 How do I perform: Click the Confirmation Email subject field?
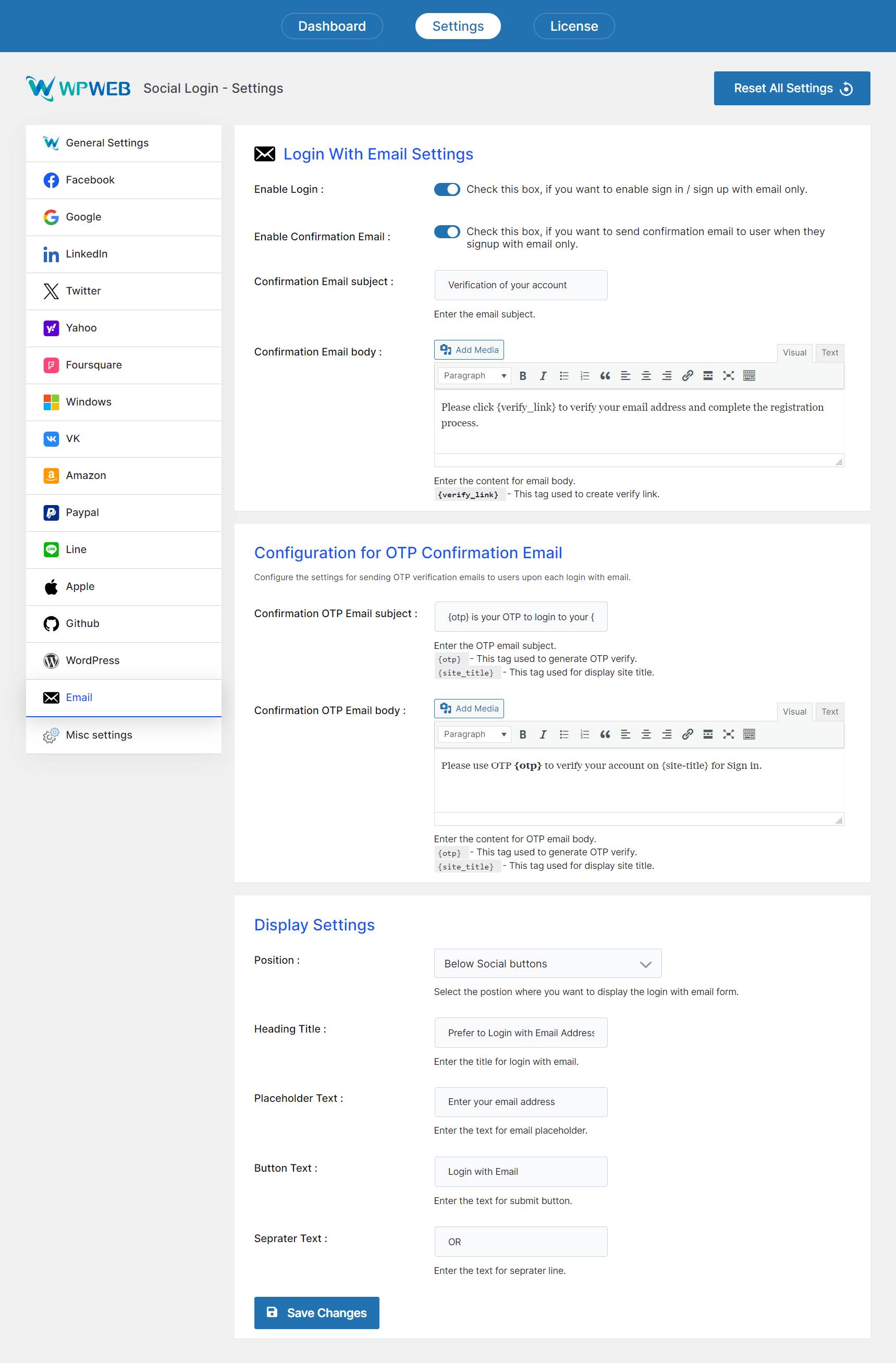(x=520, y=285)
